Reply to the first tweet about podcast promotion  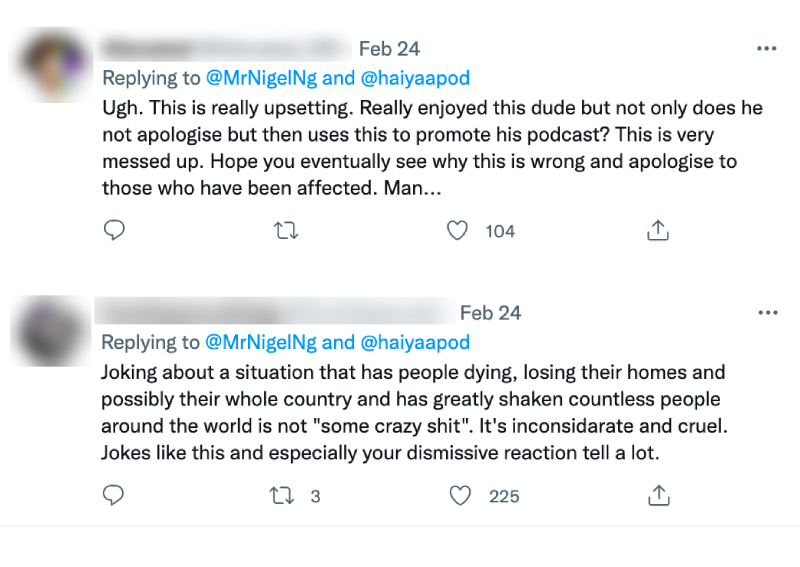coord(115,231)
